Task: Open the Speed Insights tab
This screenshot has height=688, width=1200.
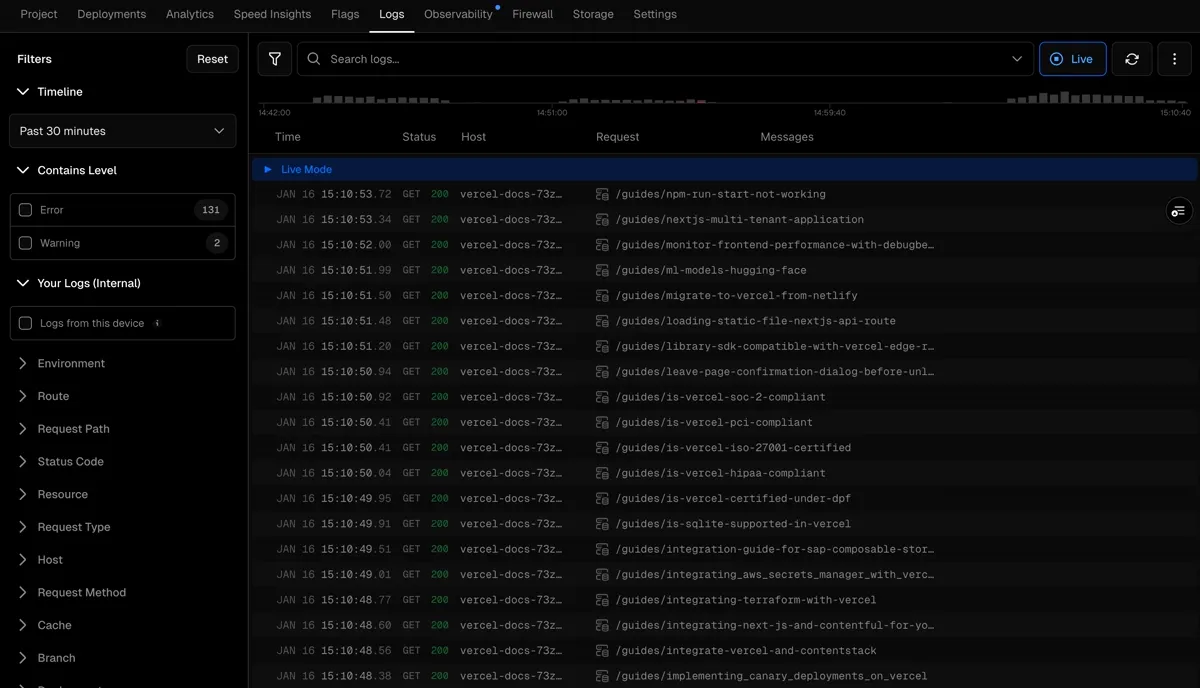Action: (x=272, y=14)
